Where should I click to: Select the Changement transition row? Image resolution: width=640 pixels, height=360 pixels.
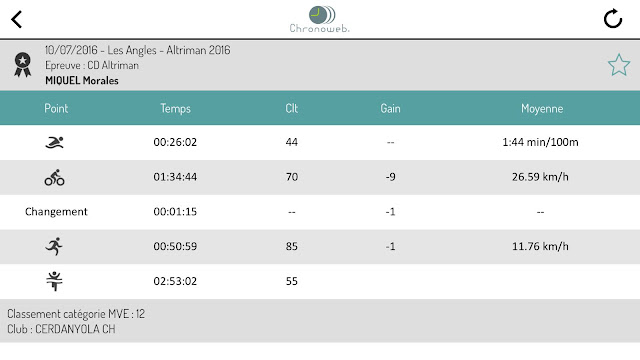[320, 212]
